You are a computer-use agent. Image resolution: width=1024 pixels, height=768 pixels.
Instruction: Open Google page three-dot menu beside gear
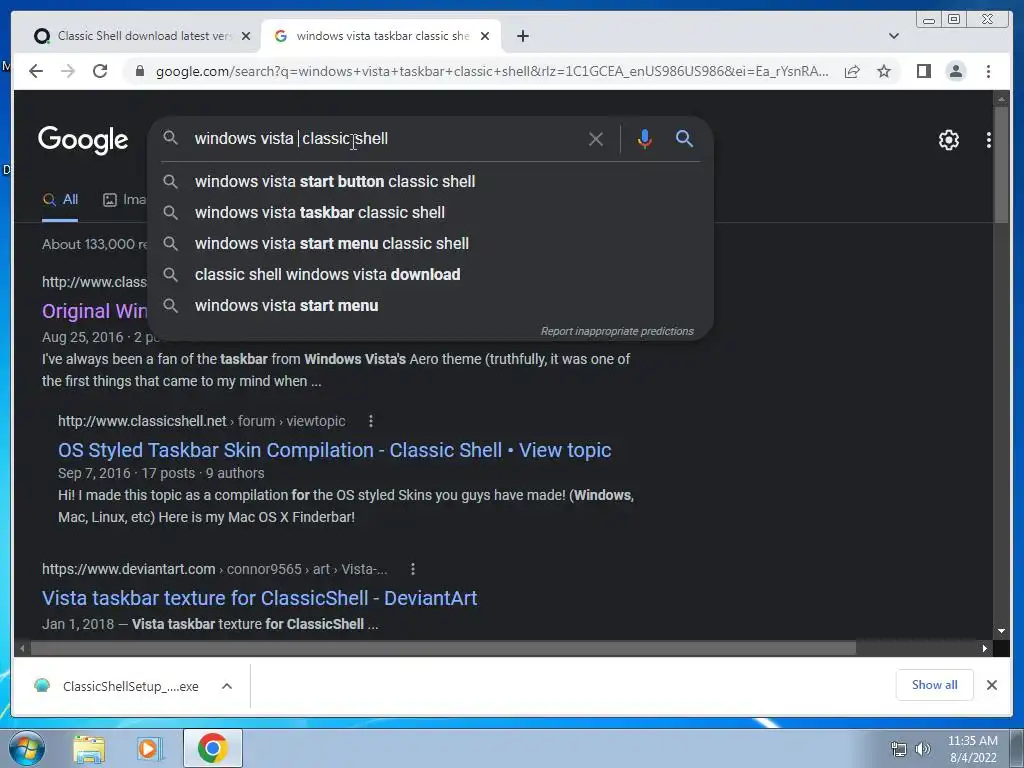pos(989,140)
